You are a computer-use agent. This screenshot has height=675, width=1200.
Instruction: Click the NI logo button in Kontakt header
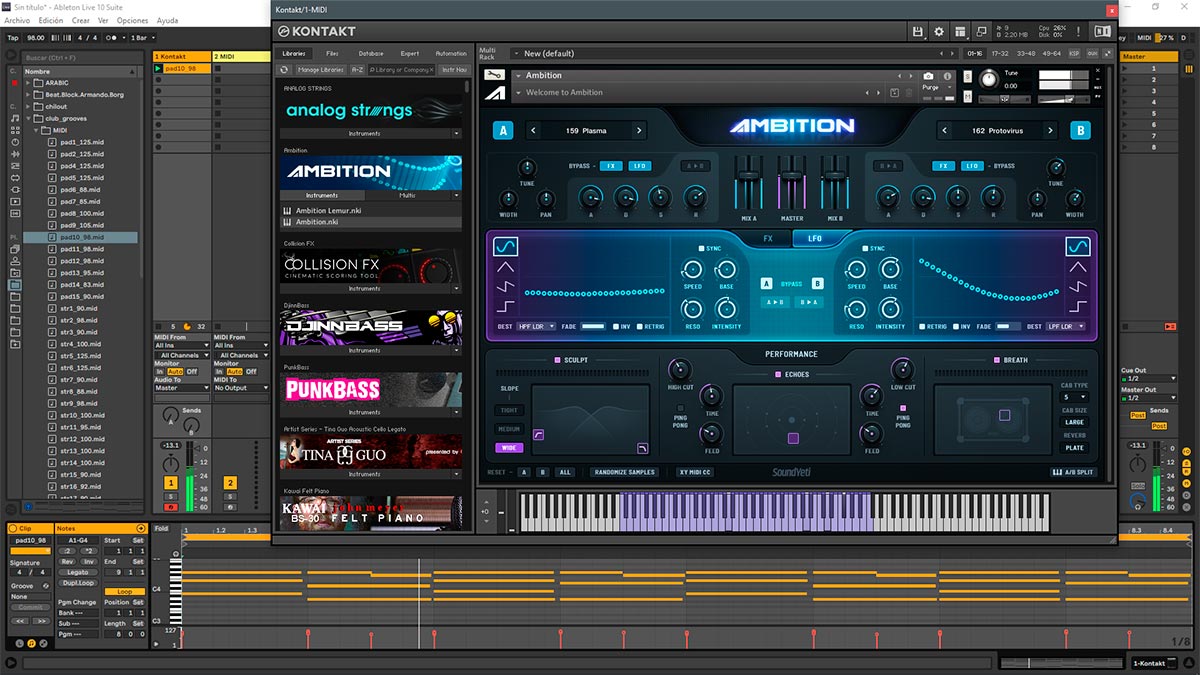[1103, 32]
